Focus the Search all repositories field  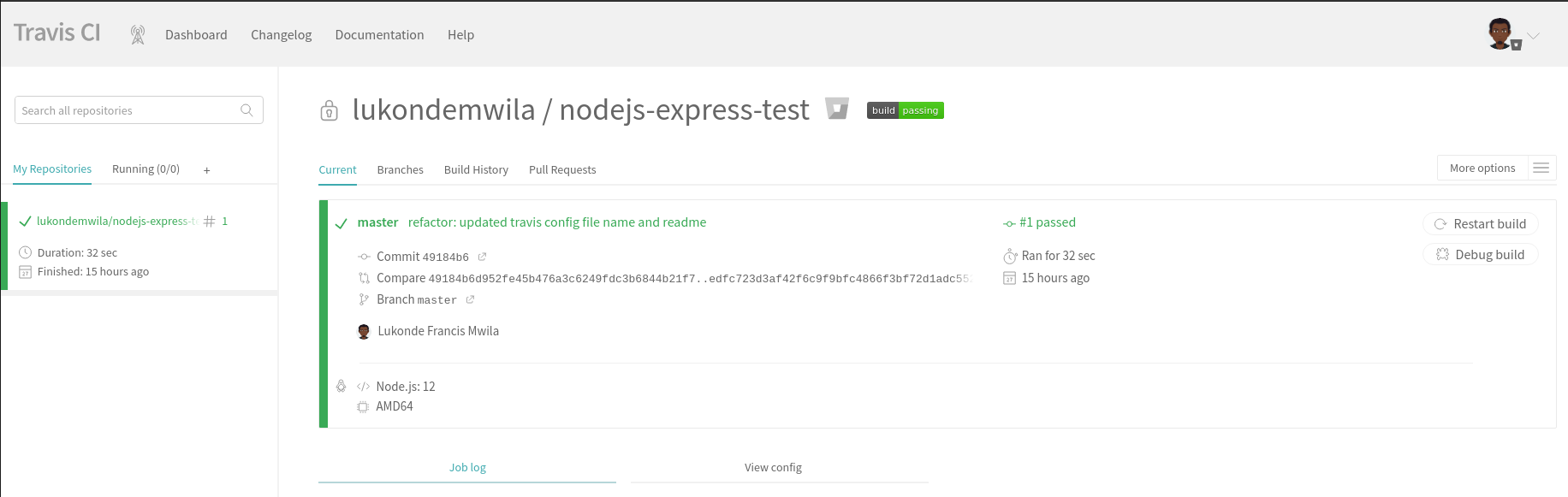(x=128, y=110)
